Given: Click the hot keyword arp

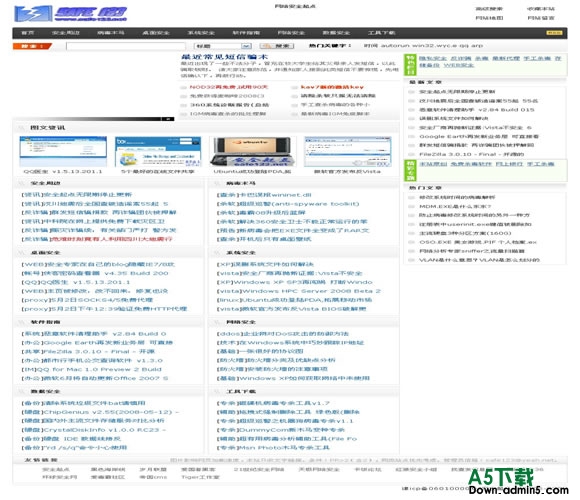Looking at the screenshot, I should tap(477, 46).
